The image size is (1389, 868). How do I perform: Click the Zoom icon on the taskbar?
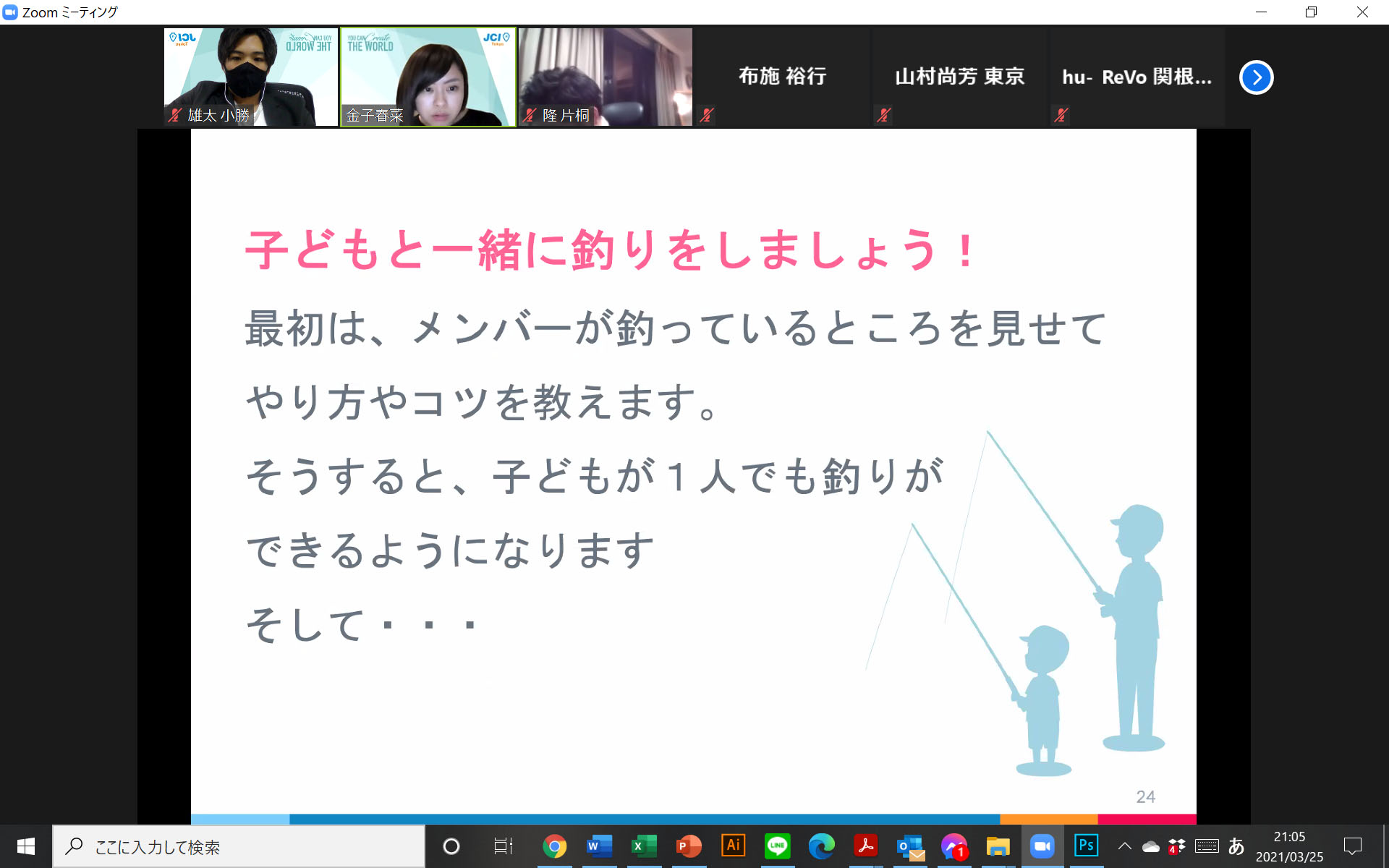click(x=1042, y=846)
